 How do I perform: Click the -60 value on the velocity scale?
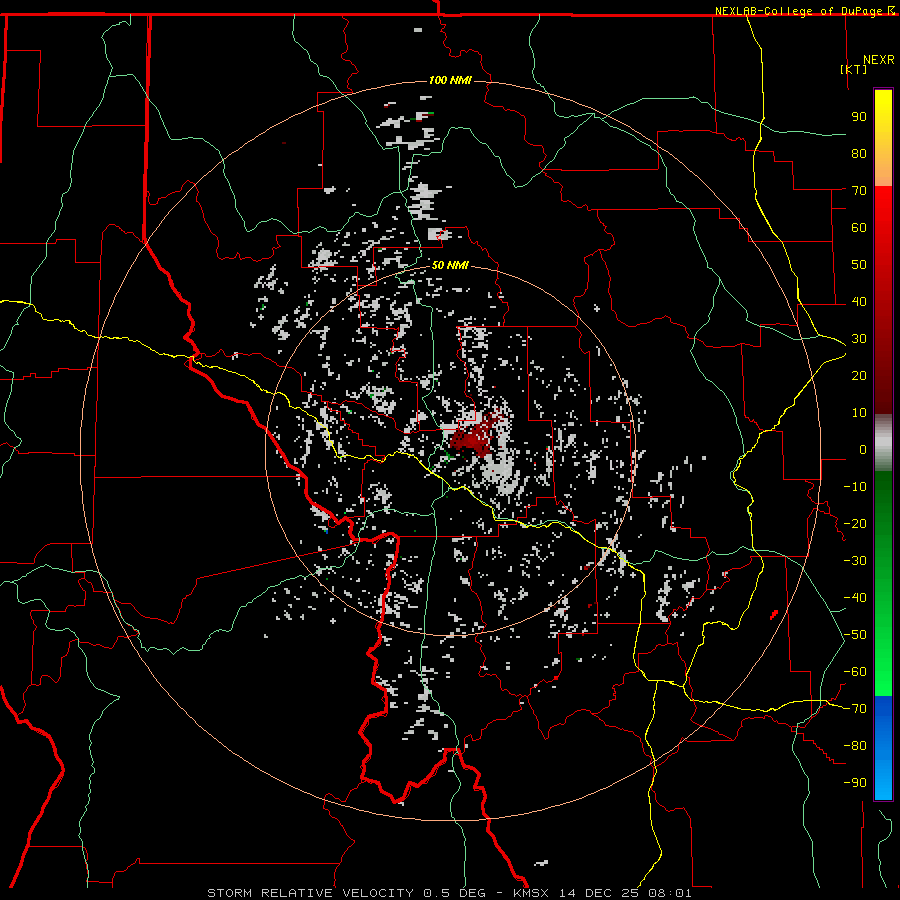click(x=855, y=672)
